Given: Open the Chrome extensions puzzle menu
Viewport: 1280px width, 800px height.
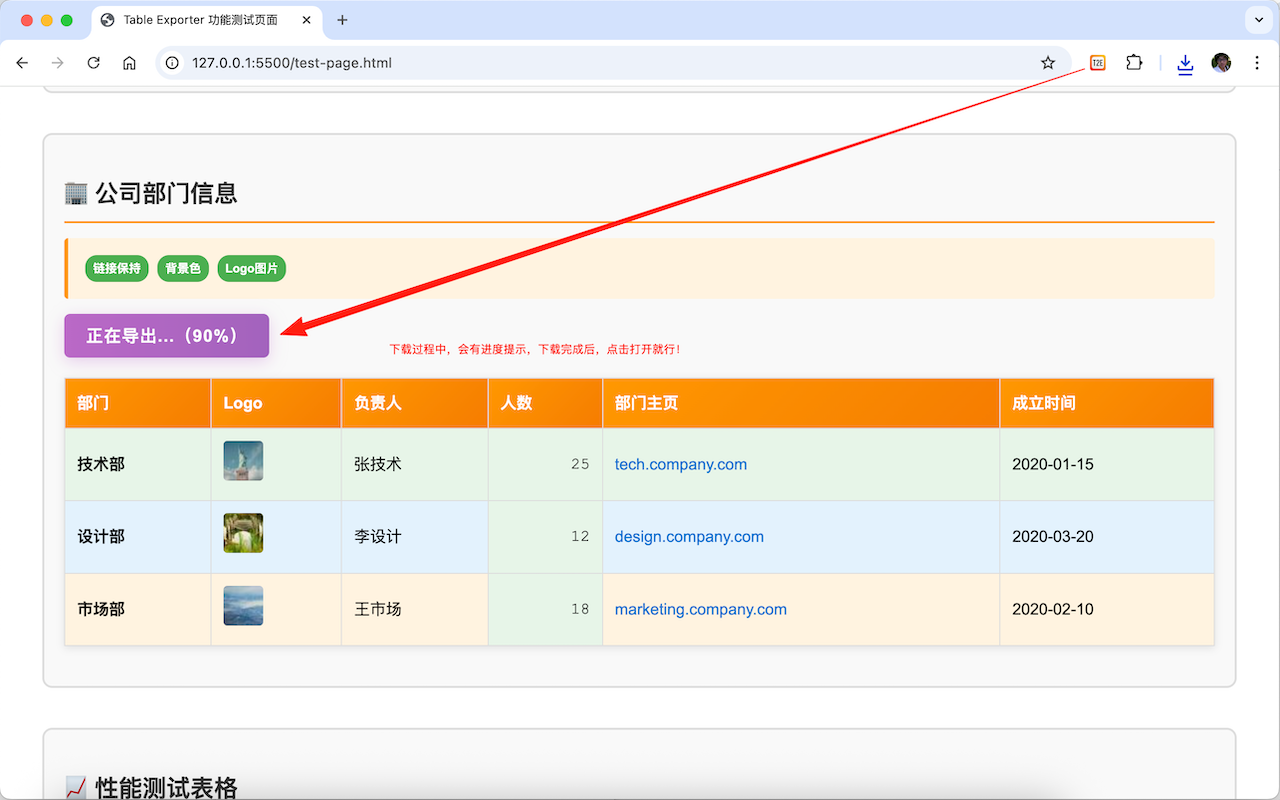Looking at the screenshot, I should click(x=1134, y=63).
